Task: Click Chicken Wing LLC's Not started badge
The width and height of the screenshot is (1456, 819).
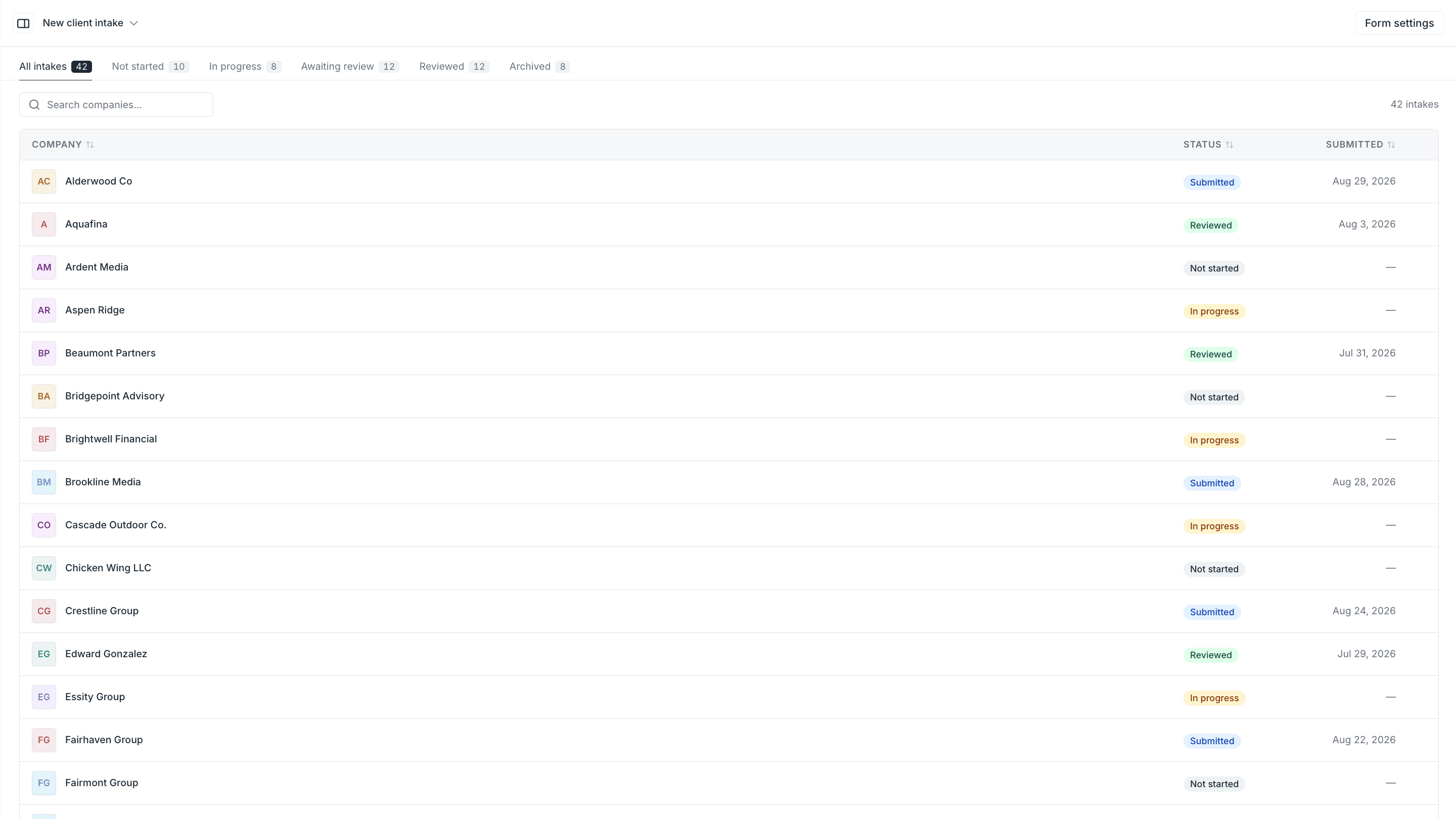Action: [x=1214, y=569]
